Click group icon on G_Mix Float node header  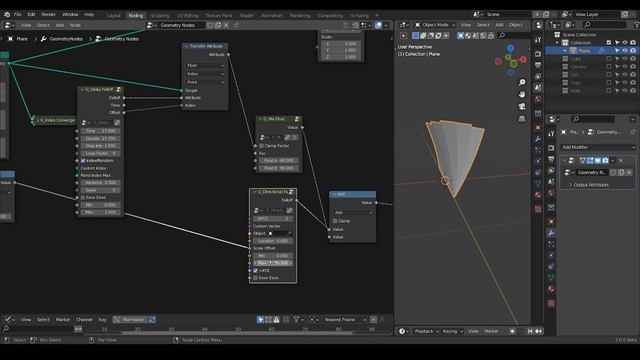pos(297,119)
